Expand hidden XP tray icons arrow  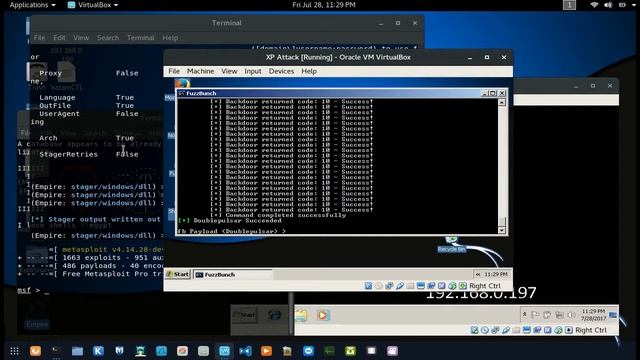point(478,274)
